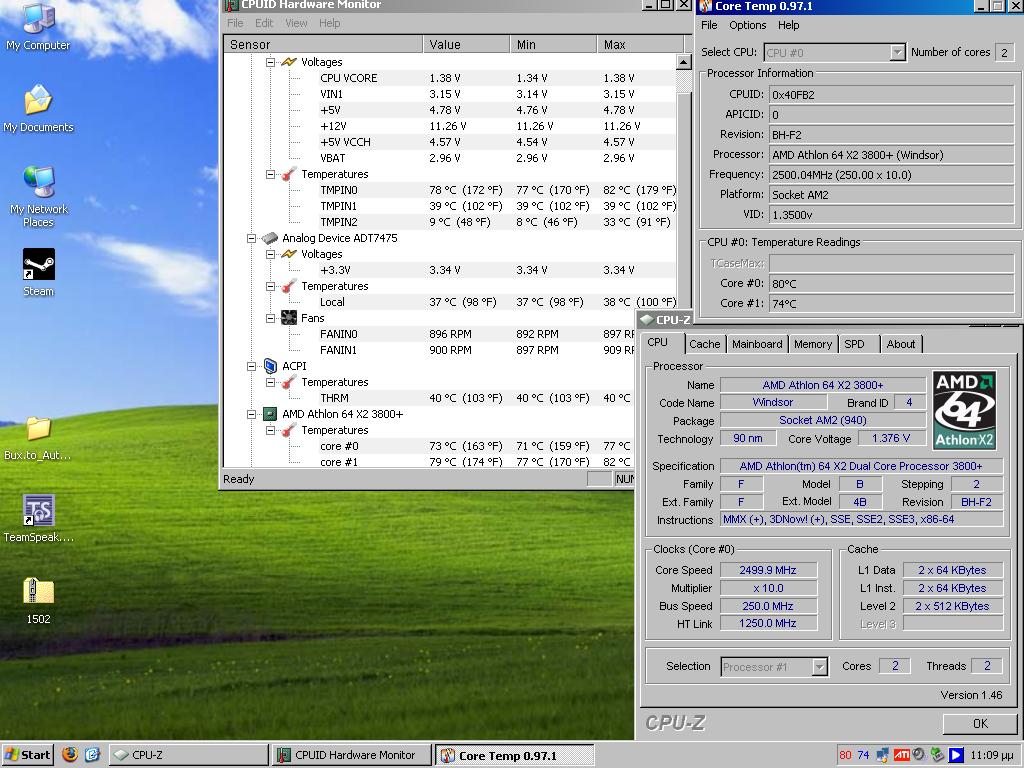
Task: Select the 1502 zip archive icon
Action: pyautogui.click(x=39, y=600)
